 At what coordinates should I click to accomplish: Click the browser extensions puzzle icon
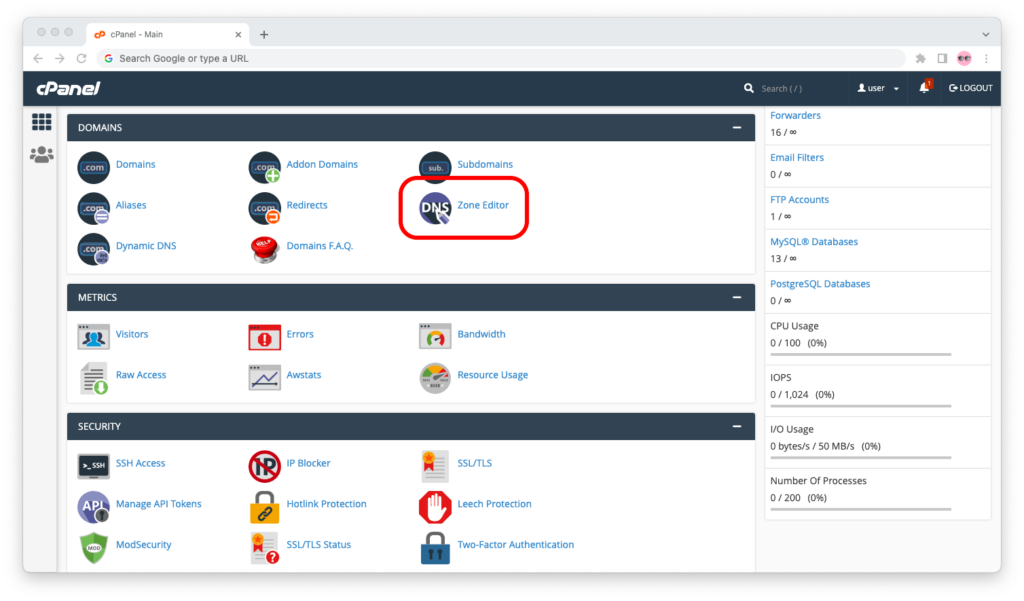click(x=921, y=58)
